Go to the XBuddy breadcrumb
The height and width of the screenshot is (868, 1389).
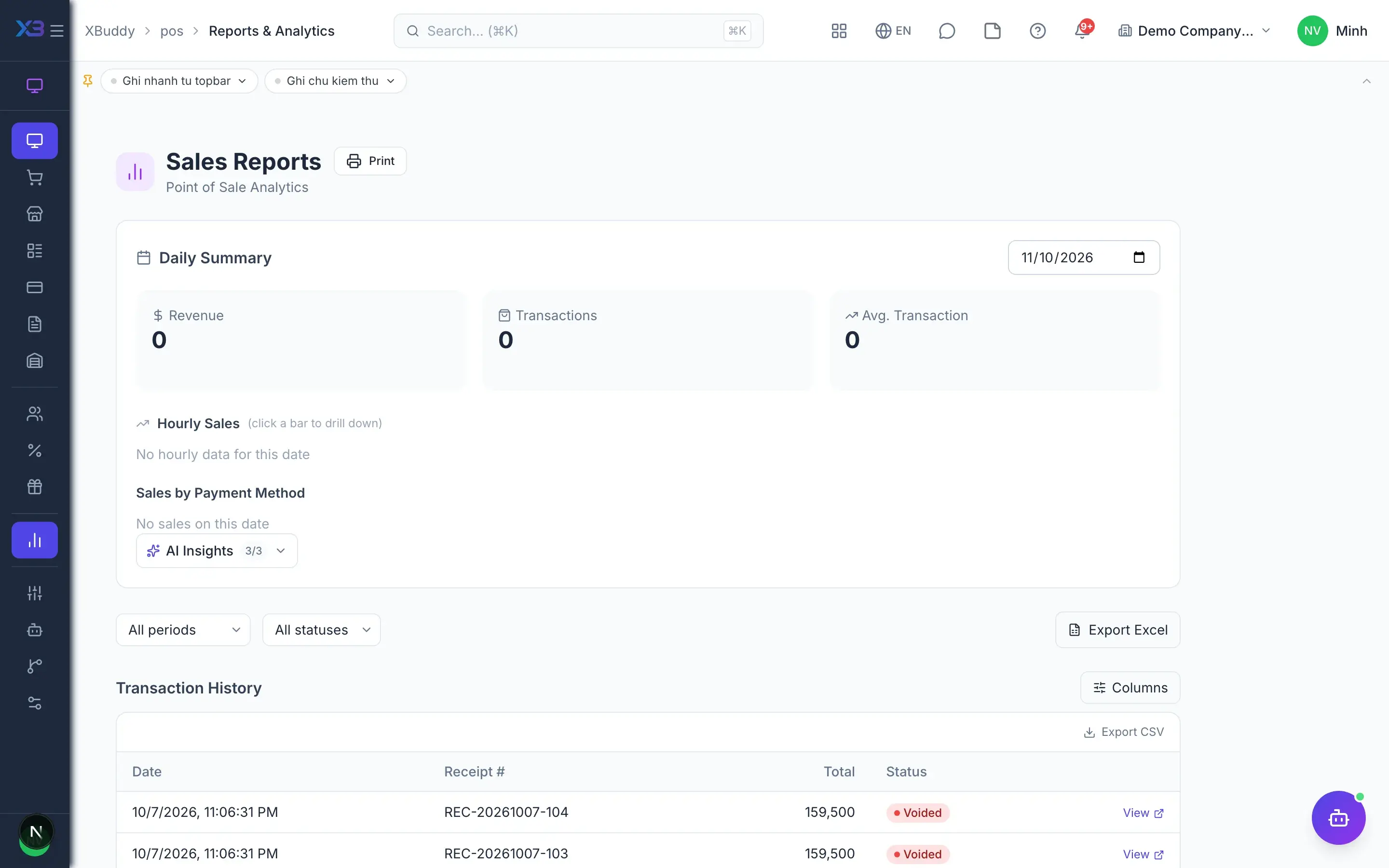coord(109,31)
